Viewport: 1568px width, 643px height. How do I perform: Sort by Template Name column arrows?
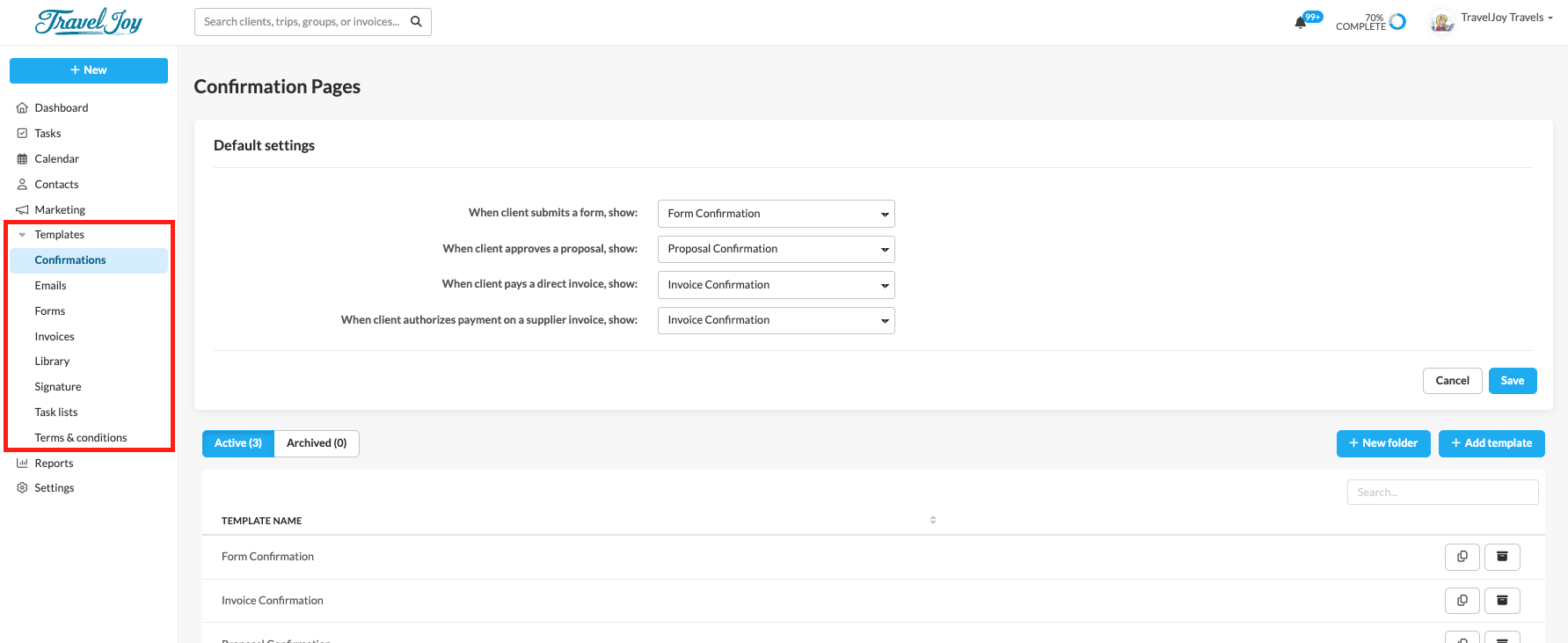[933, 521]
